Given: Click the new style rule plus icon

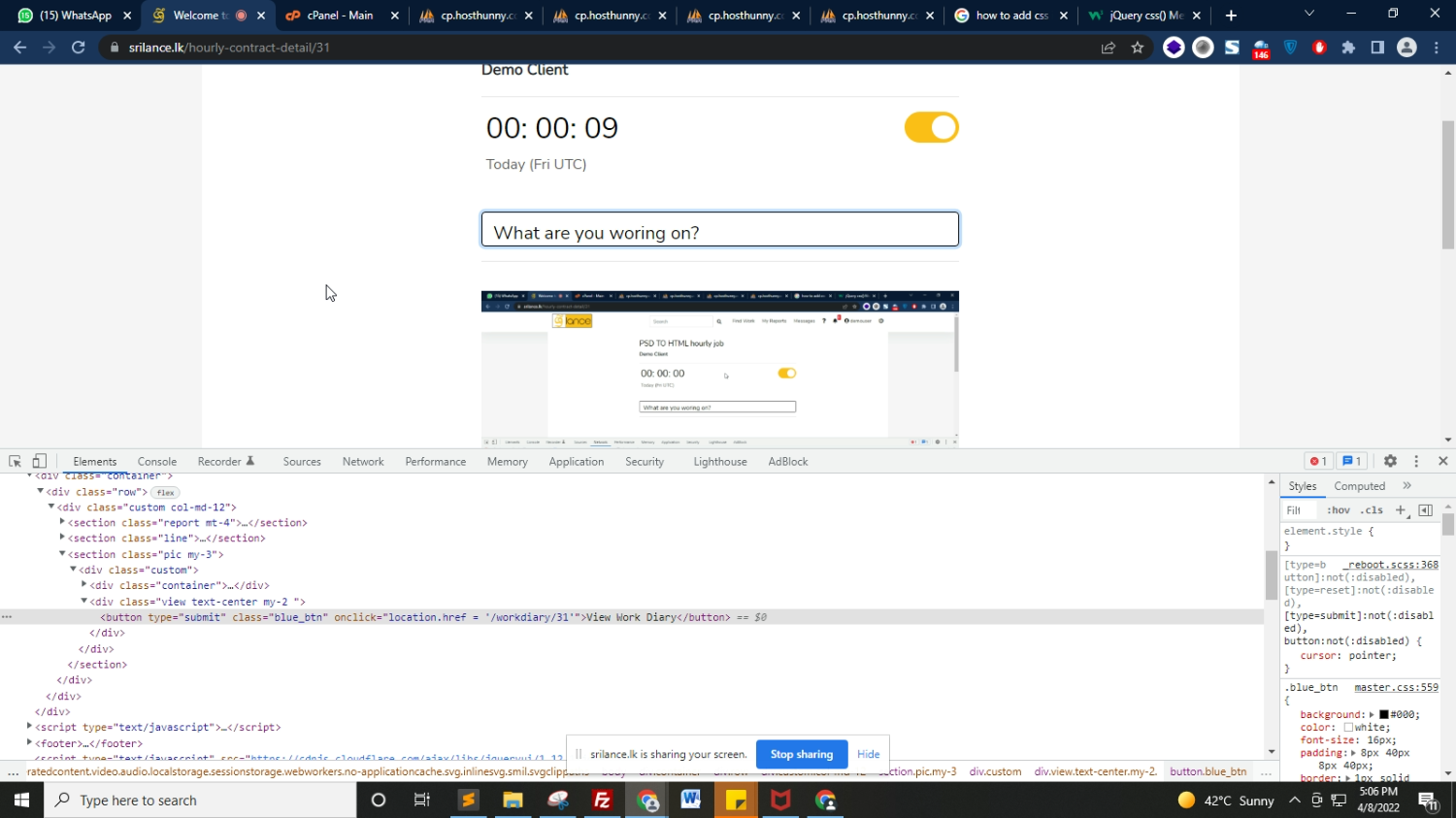Looking at the screenshot, I should pyautogui.click(x=1400, y=510).
